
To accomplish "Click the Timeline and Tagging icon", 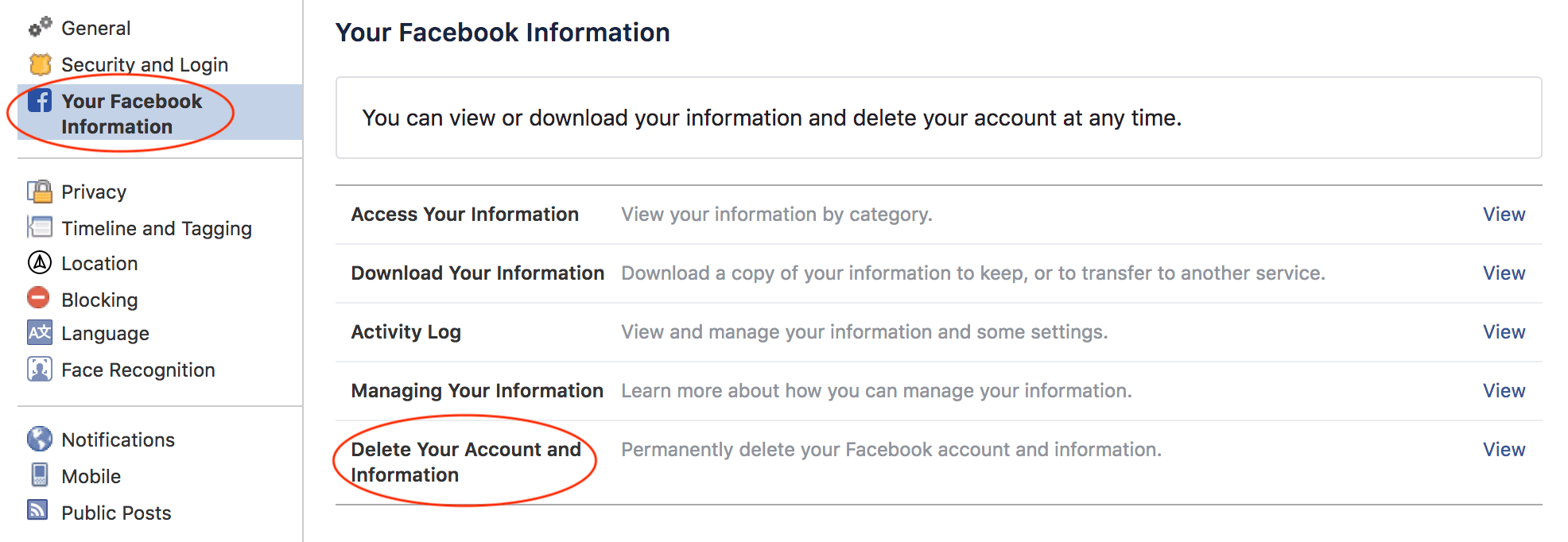I will 39,227.
